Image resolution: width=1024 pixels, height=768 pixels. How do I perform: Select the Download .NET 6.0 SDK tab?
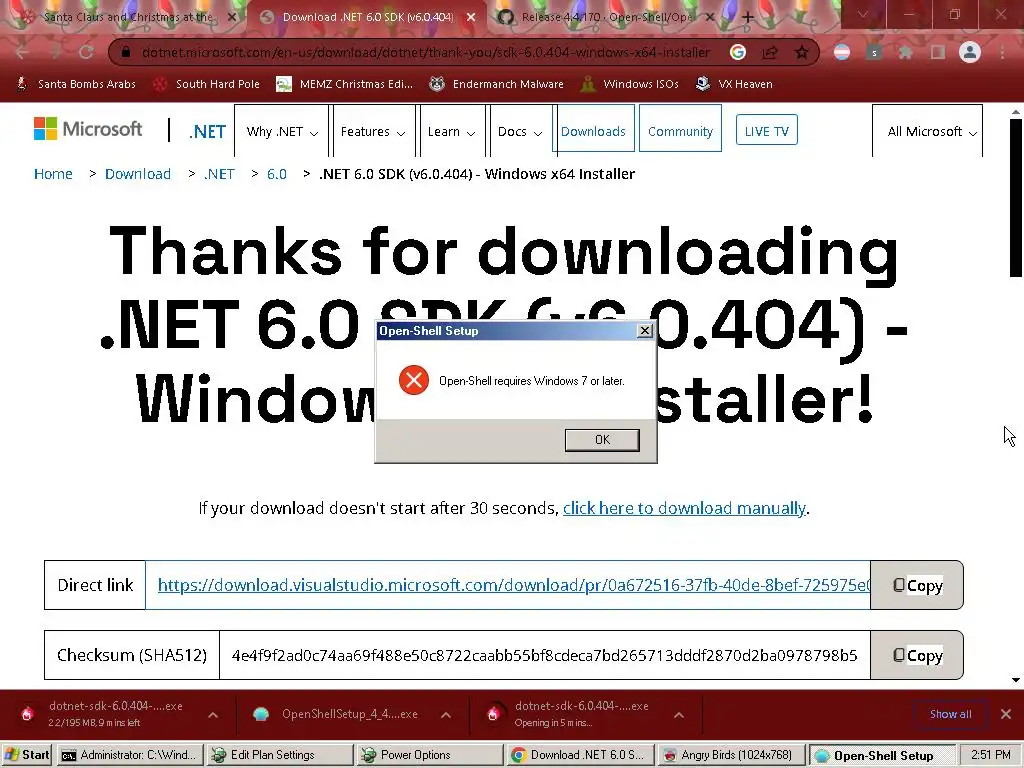coord(367,17)
